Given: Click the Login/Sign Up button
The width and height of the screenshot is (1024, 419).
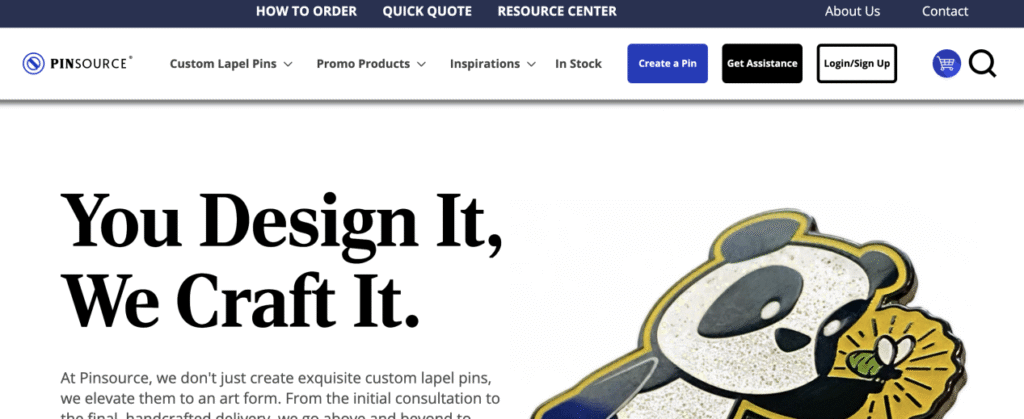Looking at the screenshot, I should [857, 63].
